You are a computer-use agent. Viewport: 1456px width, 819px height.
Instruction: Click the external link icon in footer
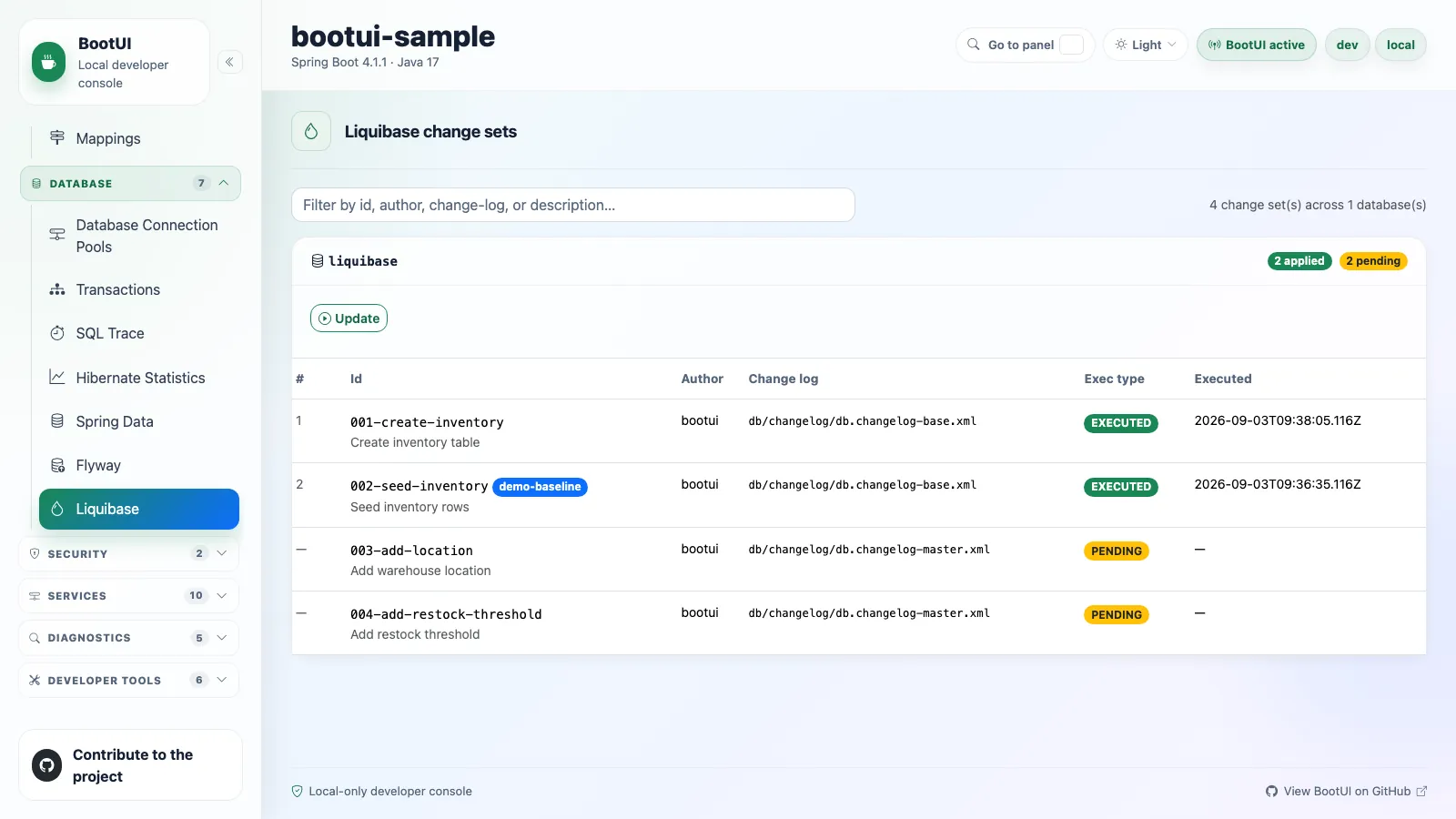(1421, 792)
